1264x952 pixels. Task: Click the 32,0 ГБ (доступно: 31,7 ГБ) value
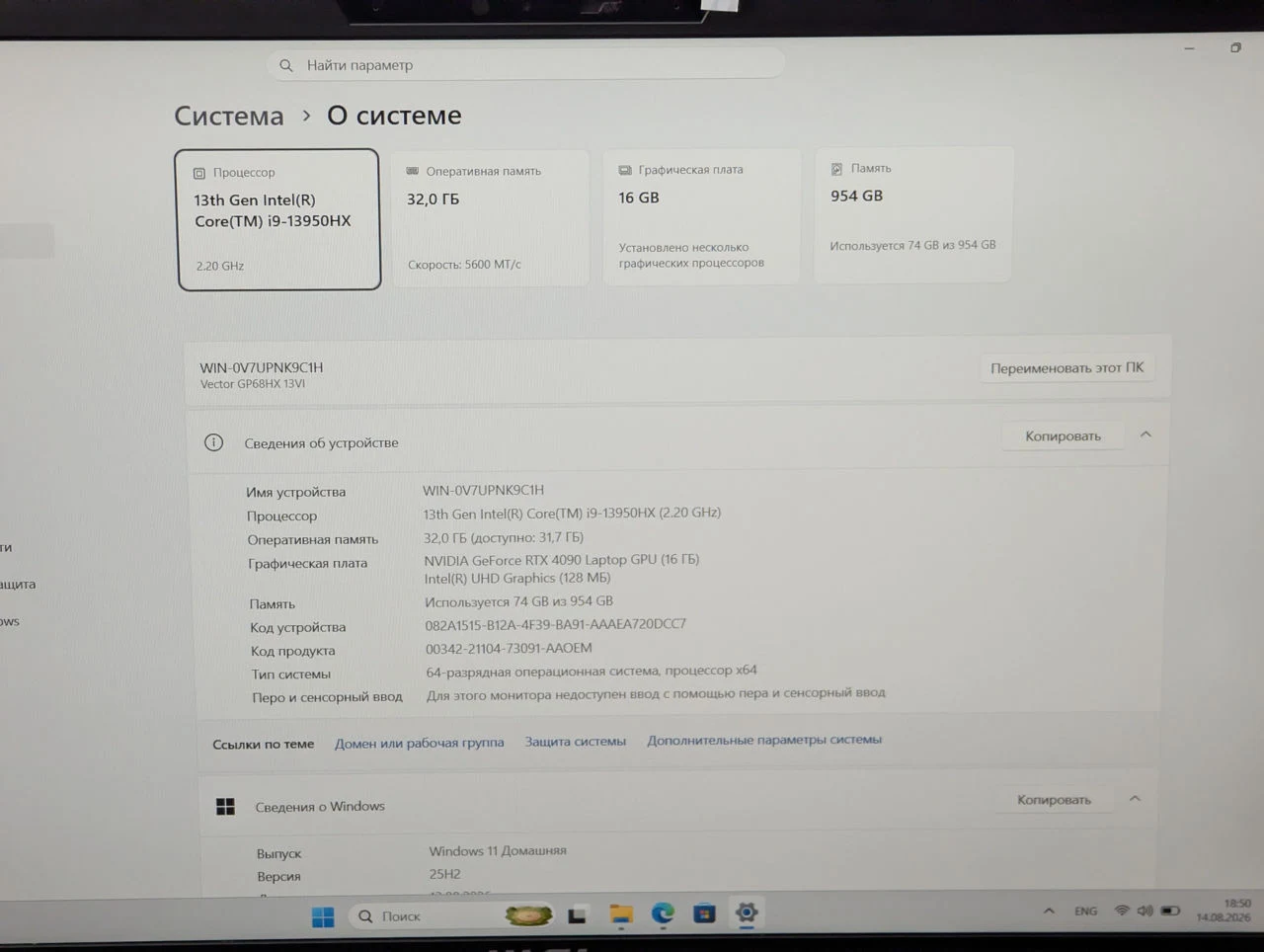click(x=504, y=537)
